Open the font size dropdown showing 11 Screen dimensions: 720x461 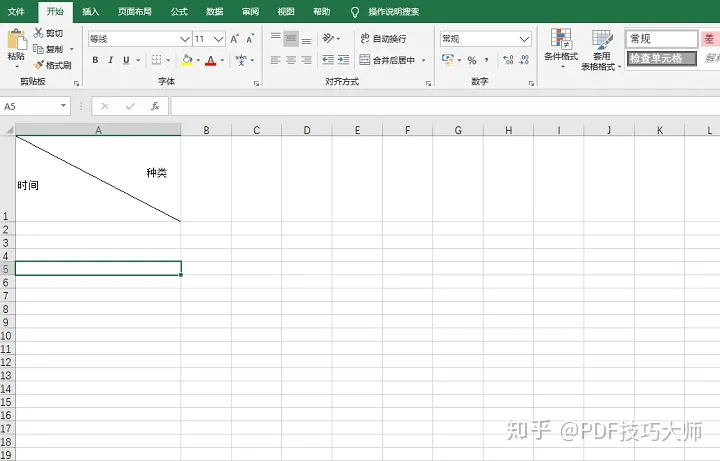219,39
